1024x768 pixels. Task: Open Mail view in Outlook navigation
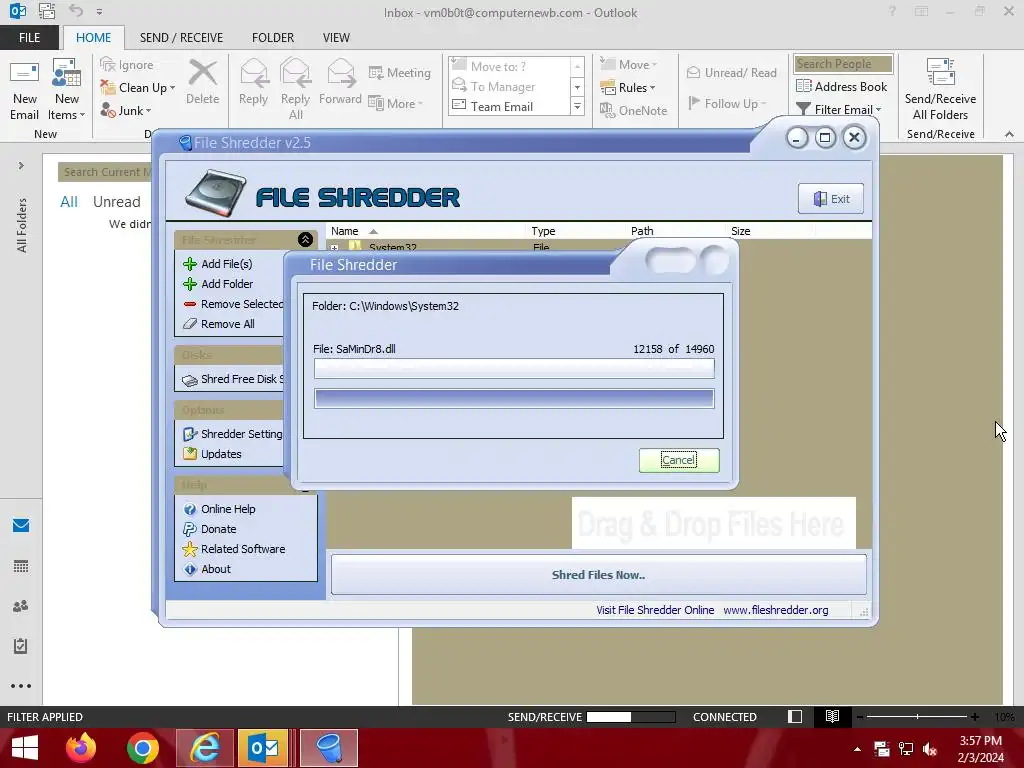coord(21,525)
